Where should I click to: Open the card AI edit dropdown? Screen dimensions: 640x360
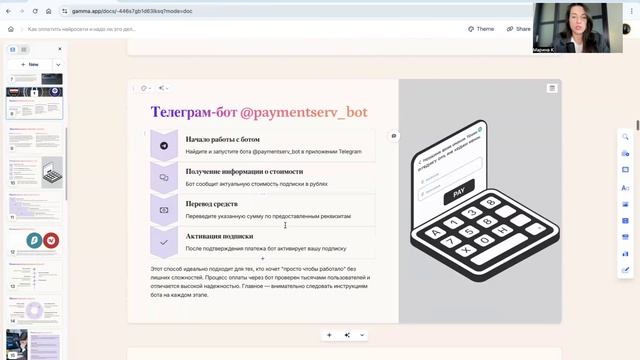pos(163,88)
